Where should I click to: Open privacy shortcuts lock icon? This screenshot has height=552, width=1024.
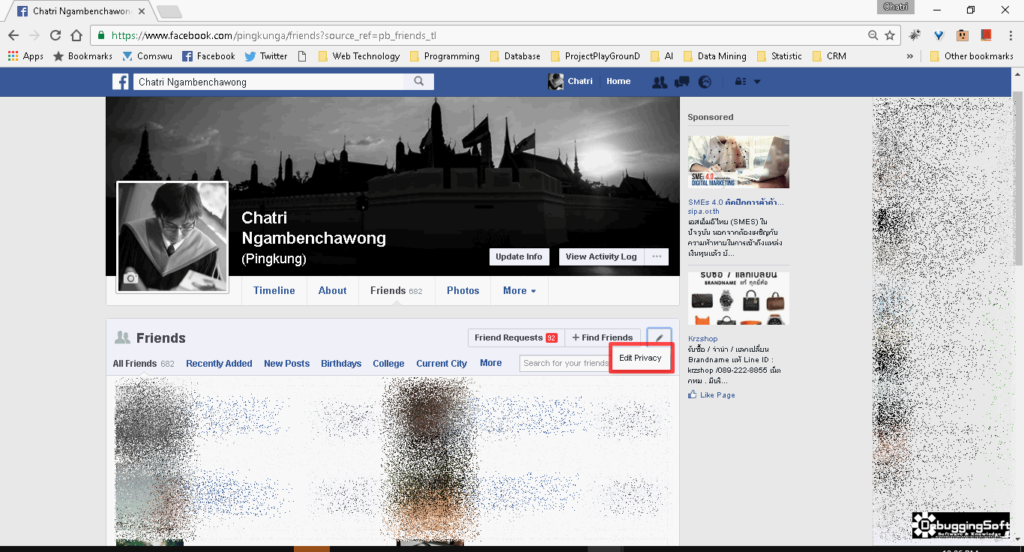pos(741,82)
